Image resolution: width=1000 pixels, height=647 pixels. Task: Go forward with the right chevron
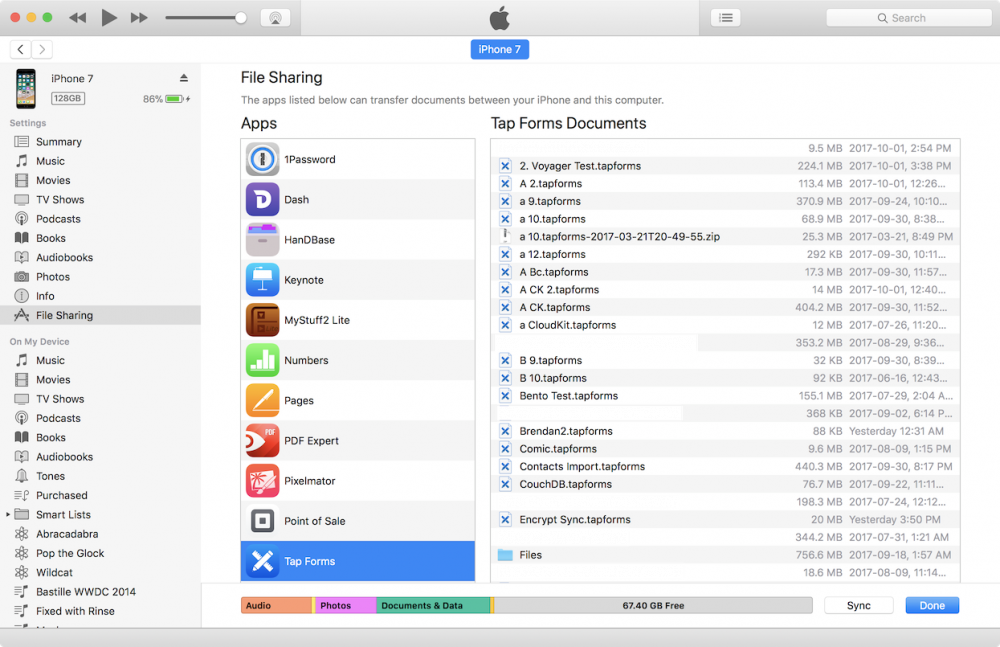coord(42,49)
